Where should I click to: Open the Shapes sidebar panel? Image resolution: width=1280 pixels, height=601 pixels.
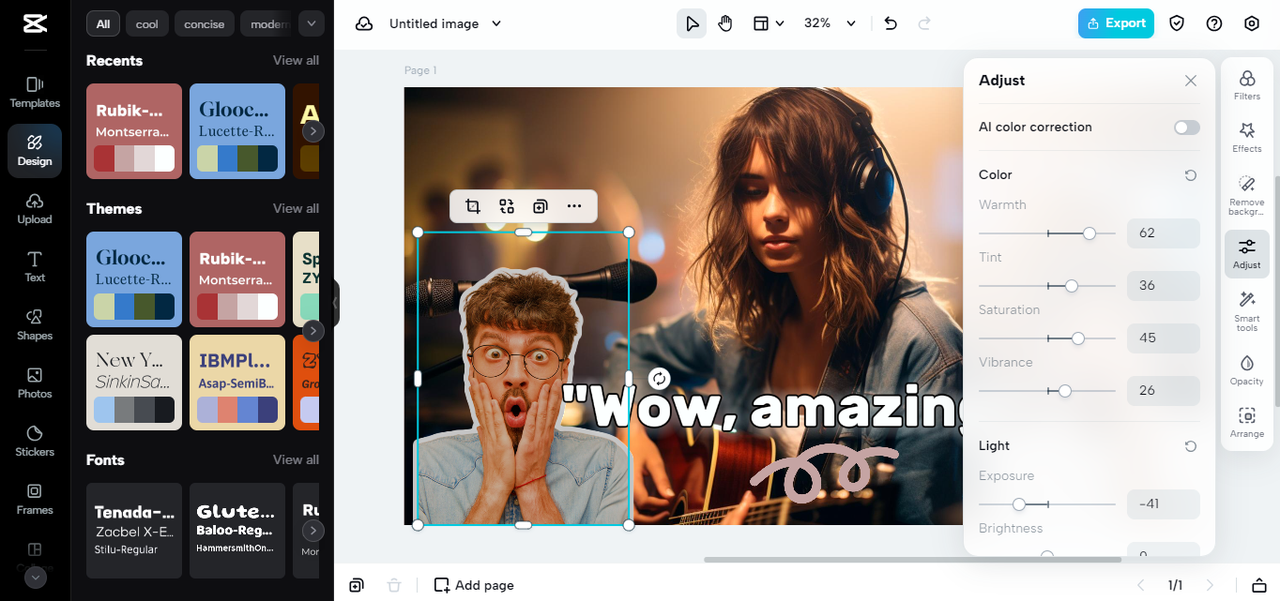[x=35, y=324]
